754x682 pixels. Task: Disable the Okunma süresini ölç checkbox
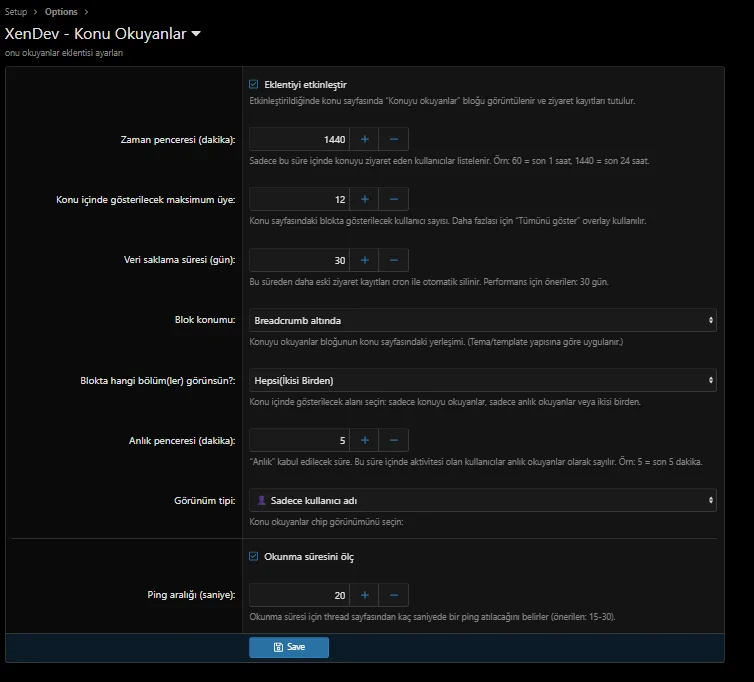click(254, 557)
